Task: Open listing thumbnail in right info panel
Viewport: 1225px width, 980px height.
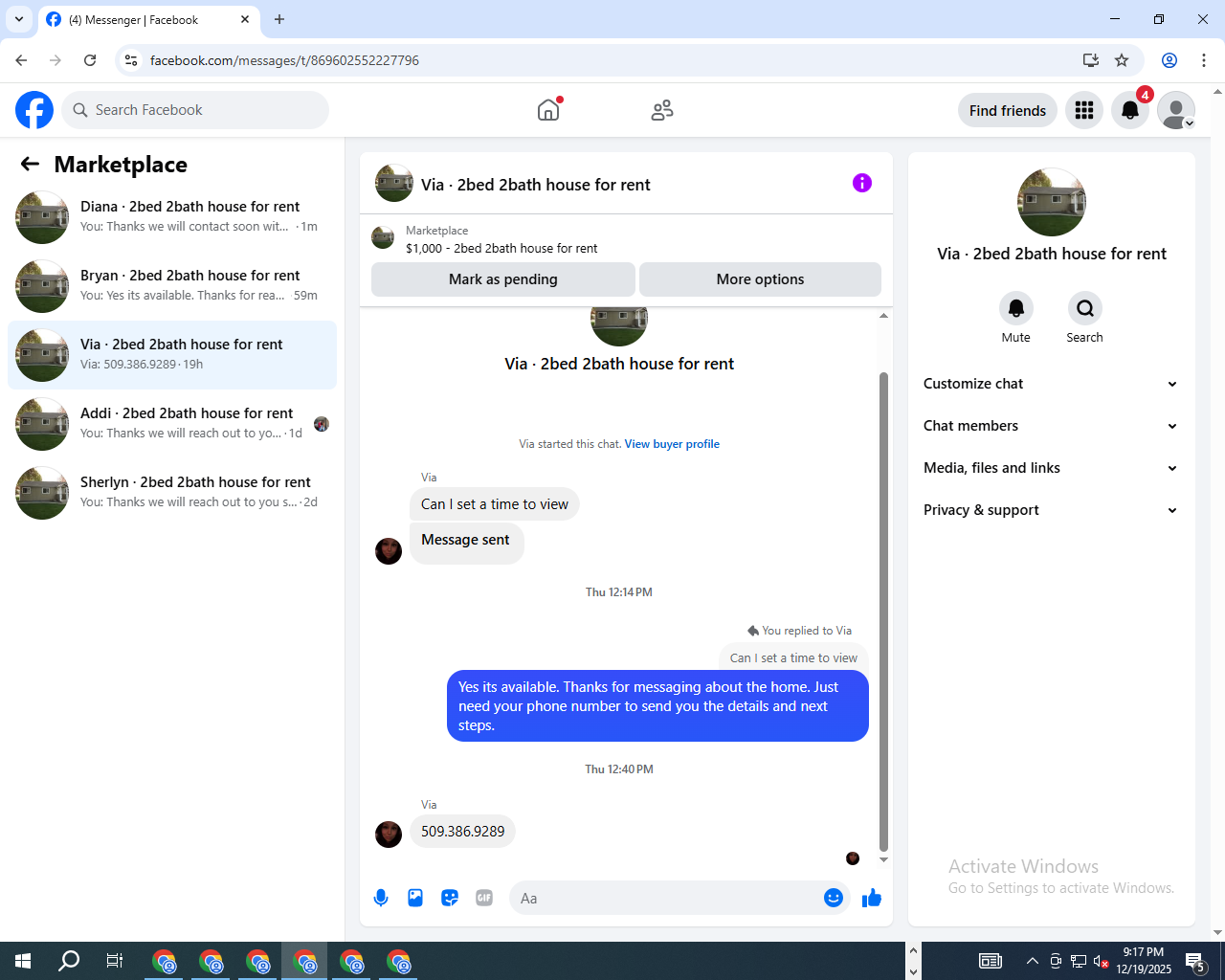Action: pyautogui.click(x=1052, y=202)
